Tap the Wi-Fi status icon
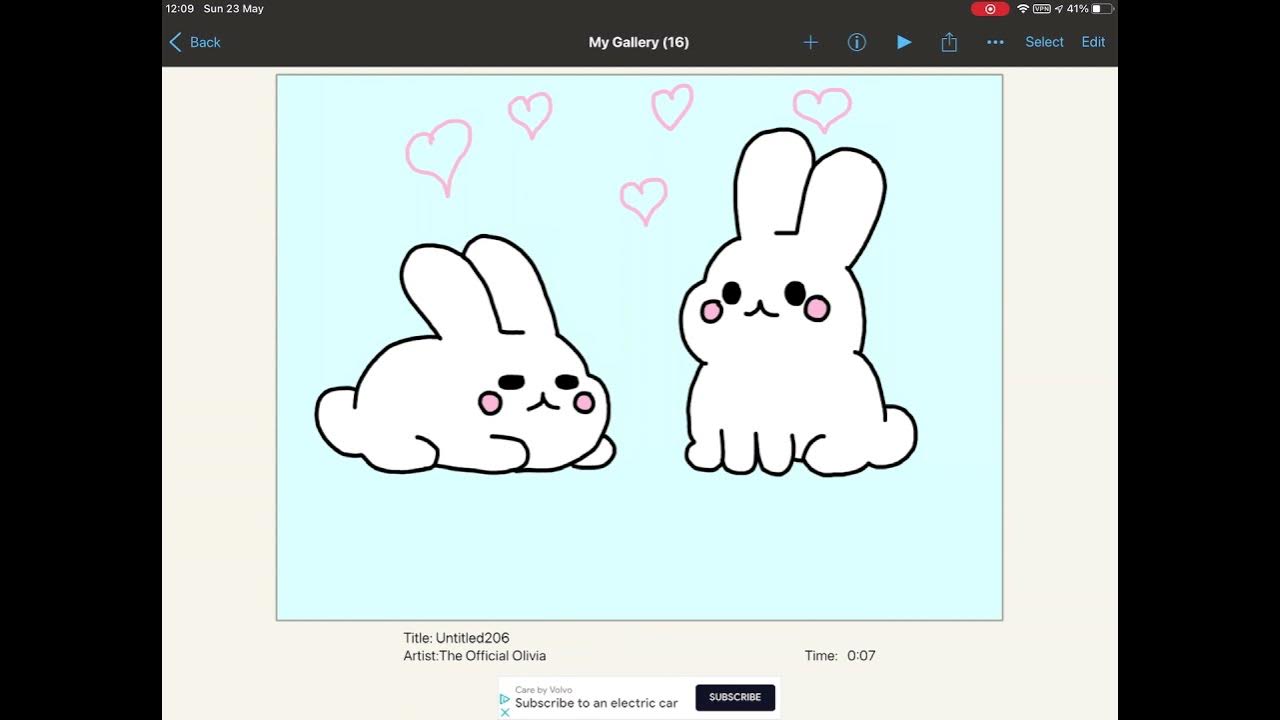Viewport: 1280px width, 720px height. [1023, 9]
